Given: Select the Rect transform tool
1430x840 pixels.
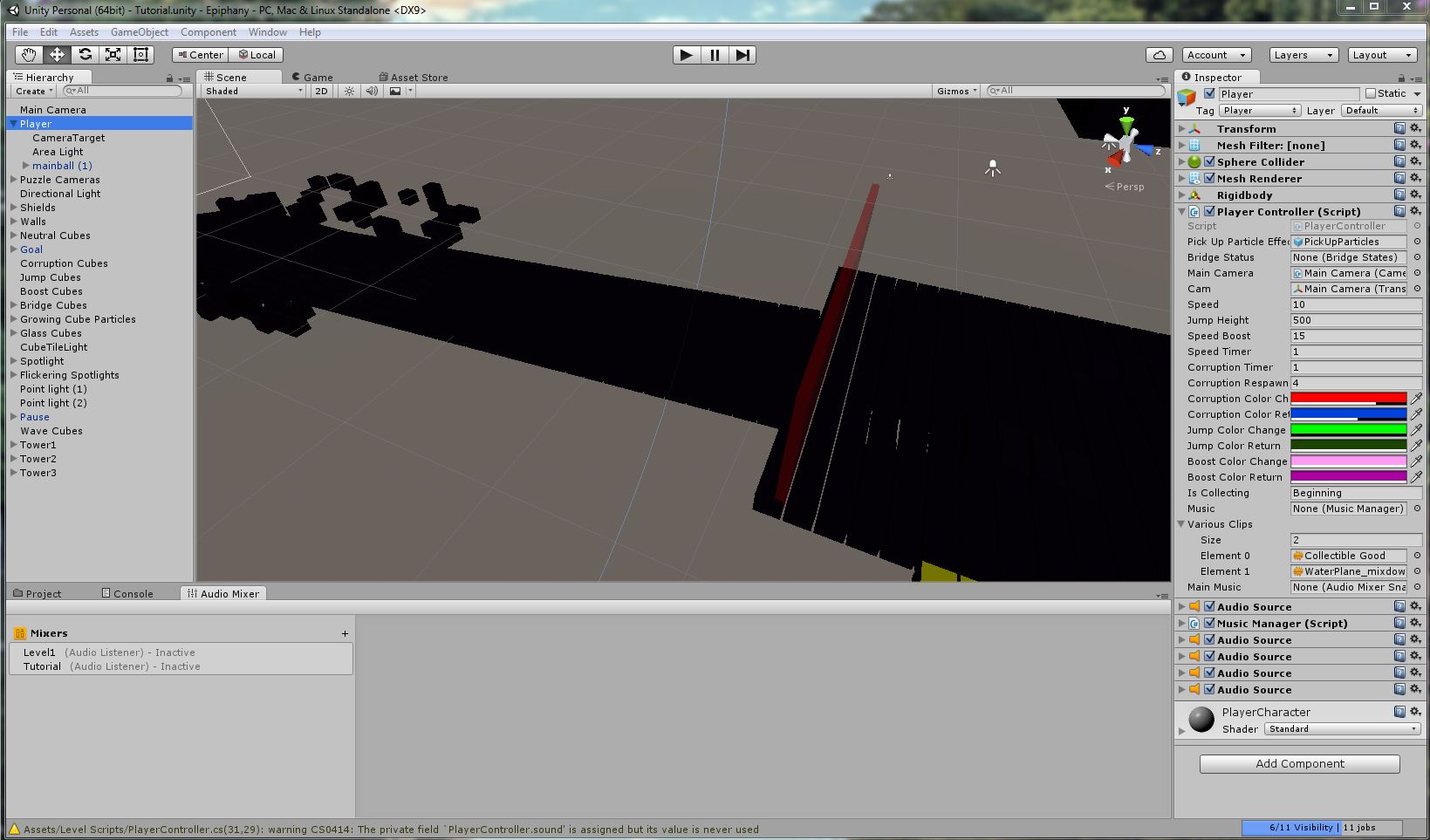Looking at the screenshot, I should click(x=140, y=55).
